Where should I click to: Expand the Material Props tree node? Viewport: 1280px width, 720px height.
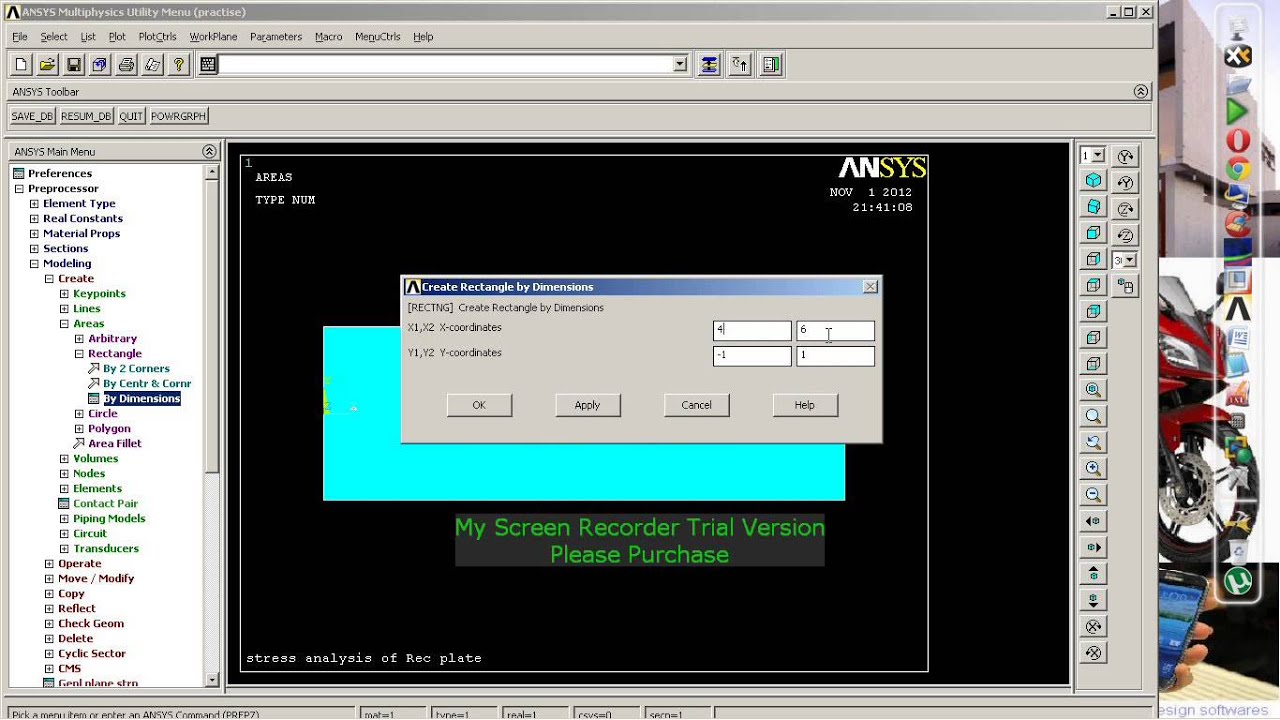34,233
